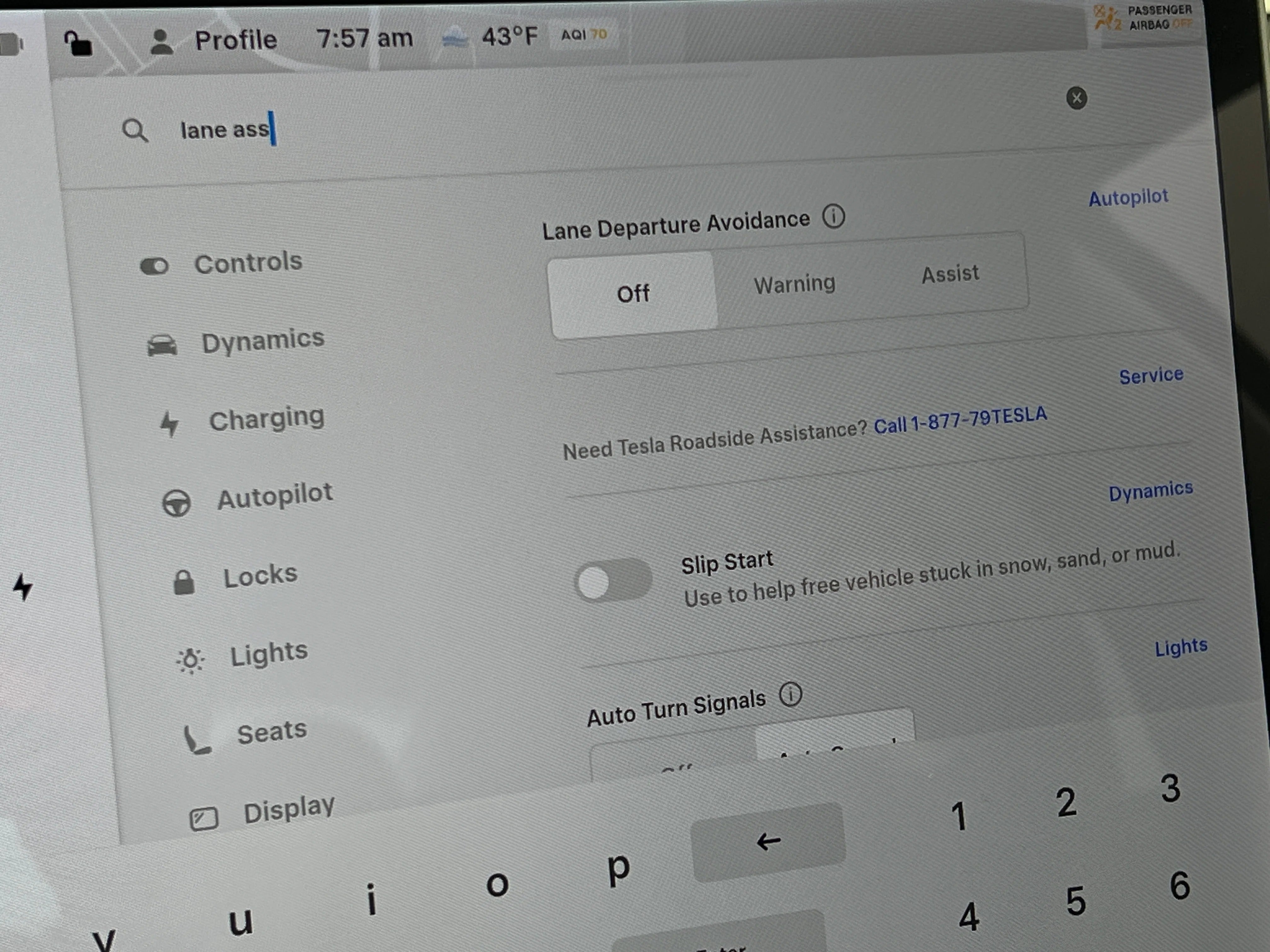Open Autopilot menu via steering wheel icon
The image size is (1270, 952).
[x=176, y=503]
